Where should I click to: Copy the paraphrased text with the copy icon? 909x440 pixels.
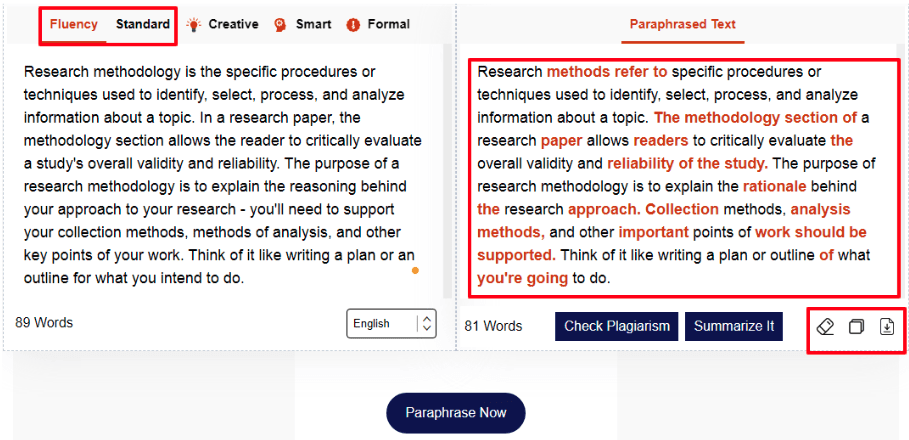tap(856, 327)
